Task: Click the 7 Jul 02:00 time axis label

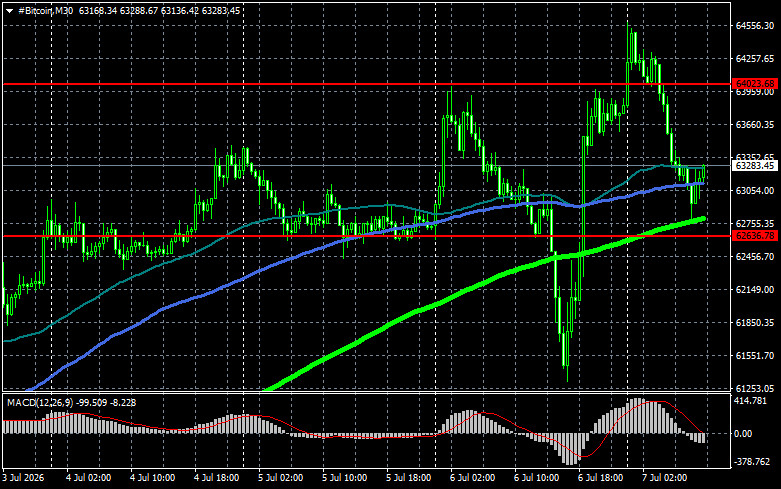Action: tap(665, 478)
